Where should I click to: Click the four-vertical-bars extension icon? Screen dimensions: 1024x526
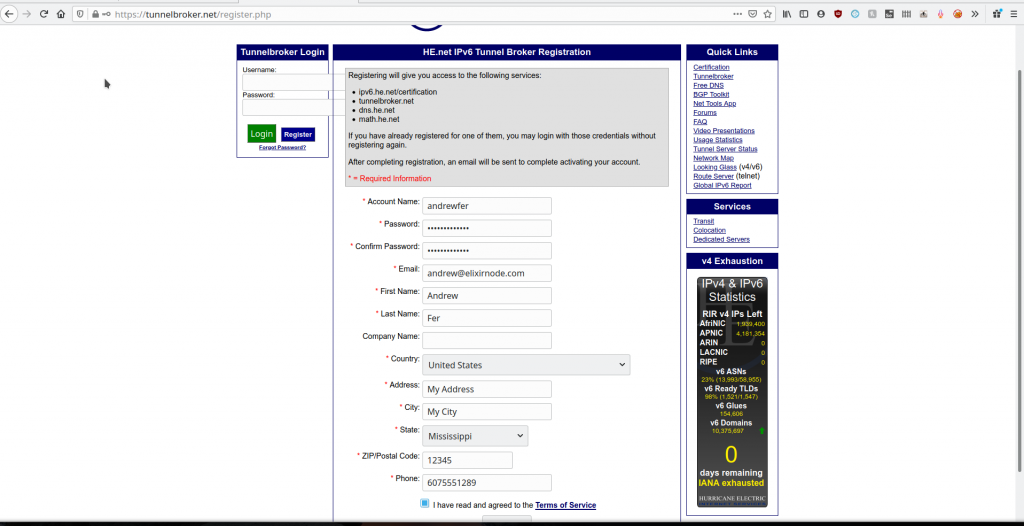pyautogui.click(x=906, y=14)
